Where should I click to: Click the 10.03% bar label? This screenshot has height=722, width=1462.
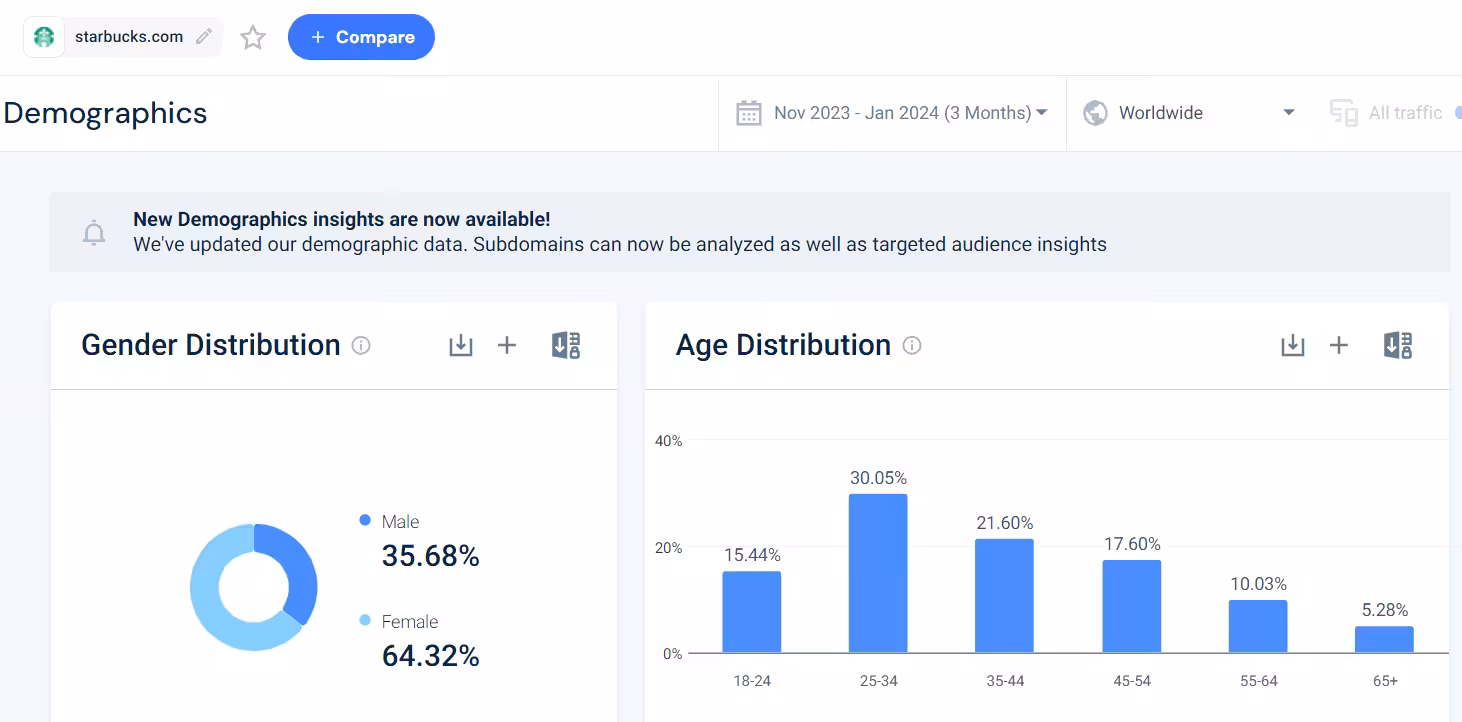pos(1258,584)
